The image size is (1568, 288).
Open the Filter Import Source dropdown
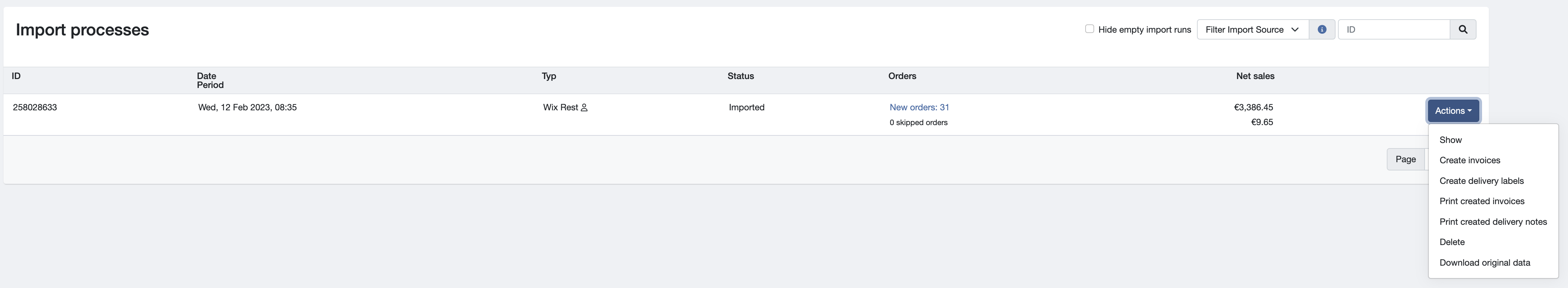coord(1252,29)
